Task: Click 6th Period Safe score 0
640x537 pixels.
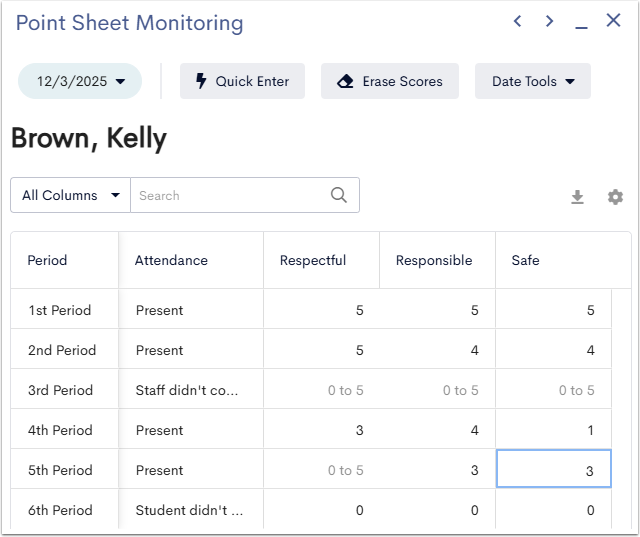Action: (x=553, y=510)
